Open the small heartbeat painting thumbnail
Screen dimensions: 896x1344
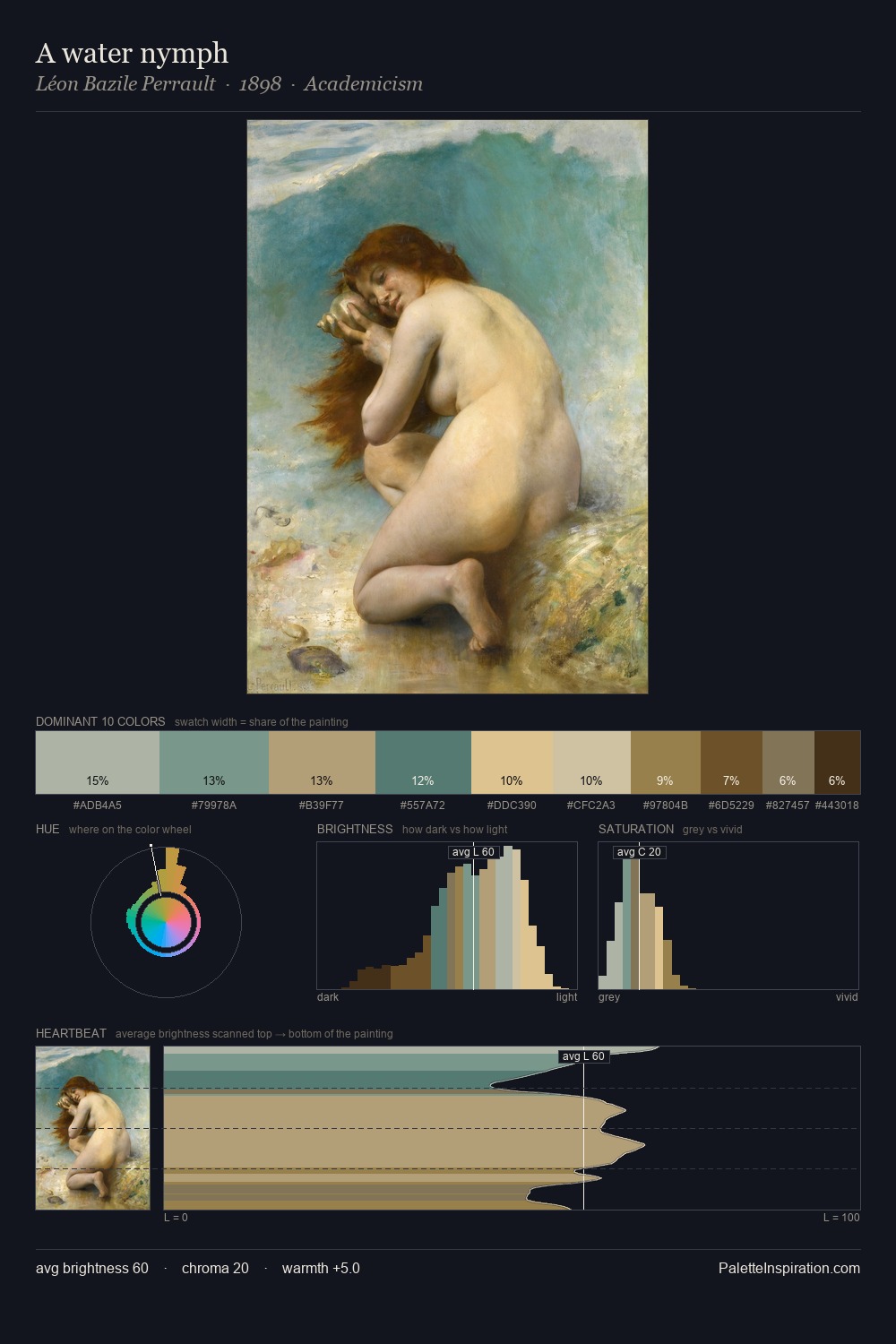coord(92,1128)
